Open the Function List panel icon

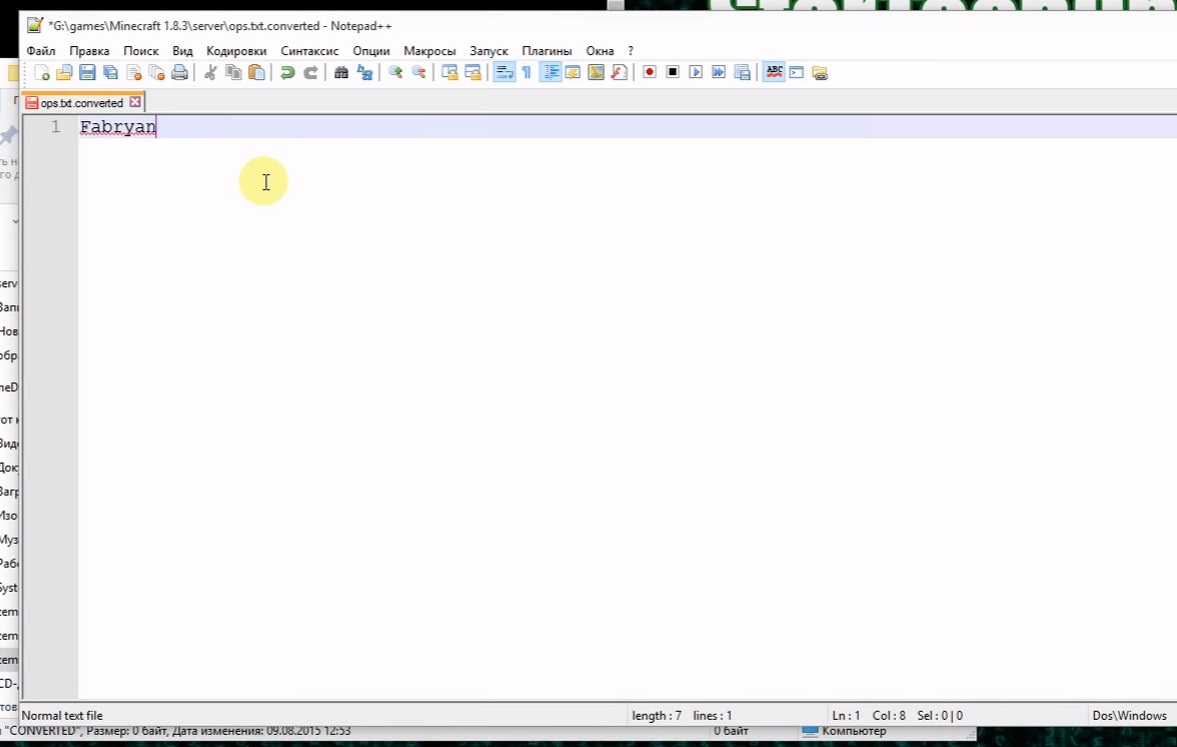click(619, 73)
